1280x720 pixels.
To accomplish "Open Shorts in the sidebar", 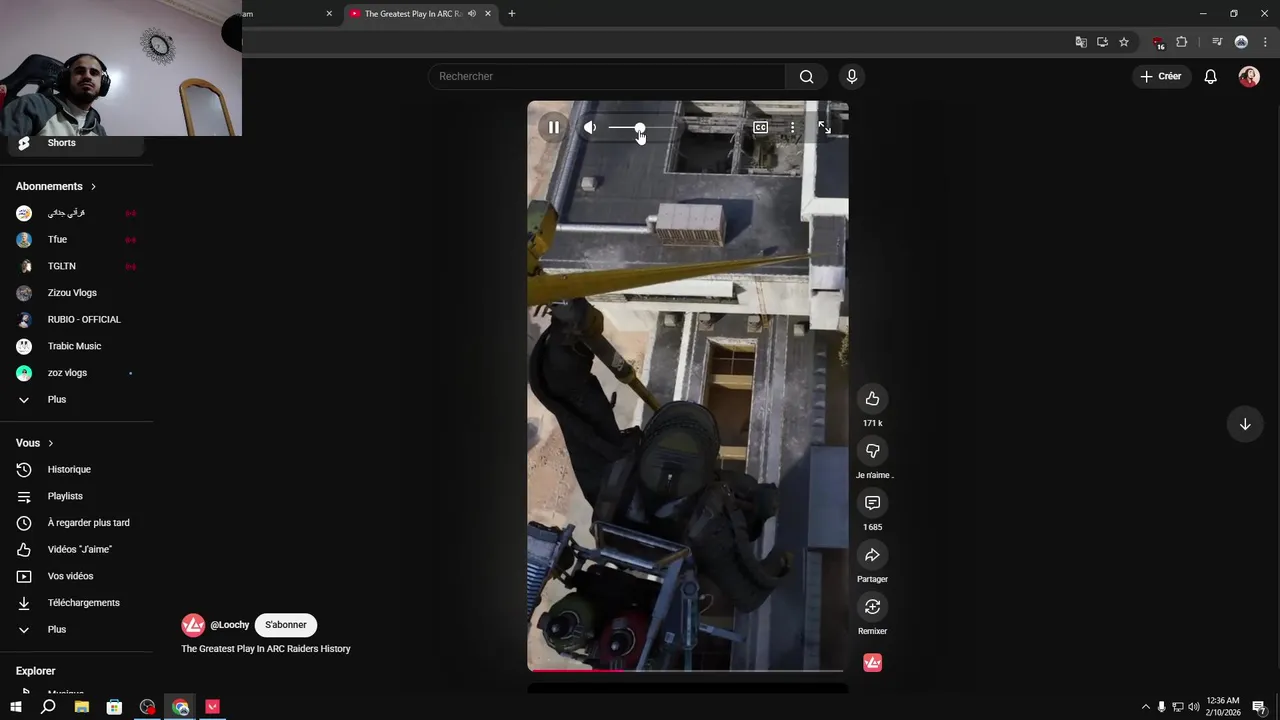I will [x=76, y=143].
